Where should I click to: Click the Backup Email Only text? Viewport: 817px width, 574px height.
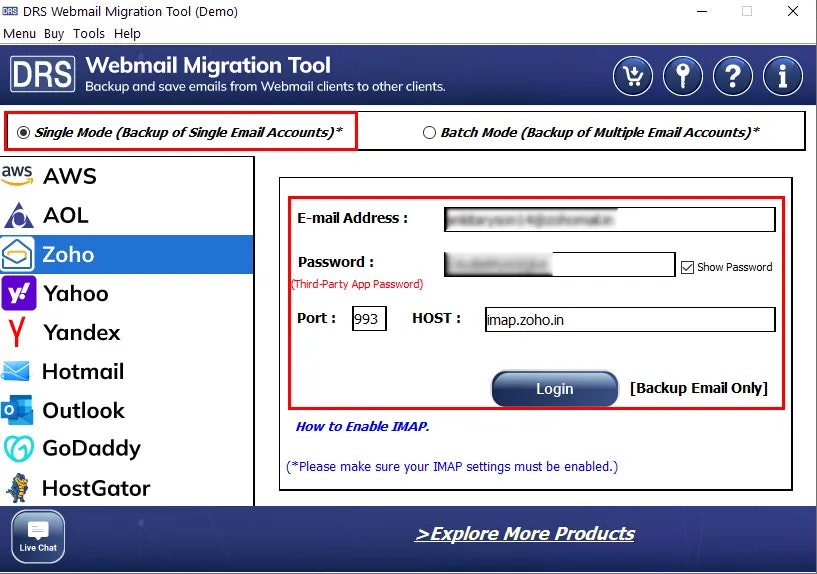[699, 388]
